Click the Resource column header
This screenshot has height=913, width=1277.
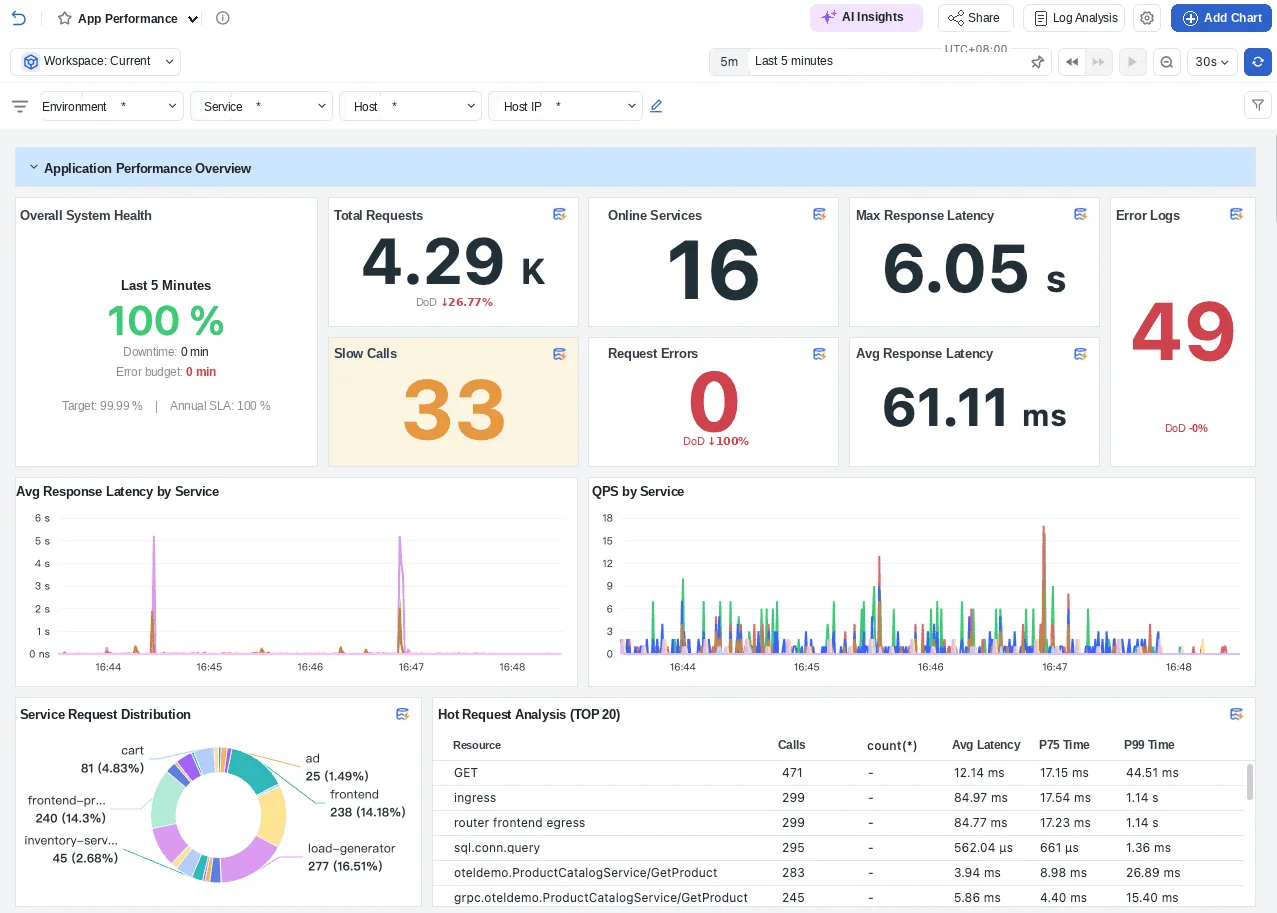point(477,745)
